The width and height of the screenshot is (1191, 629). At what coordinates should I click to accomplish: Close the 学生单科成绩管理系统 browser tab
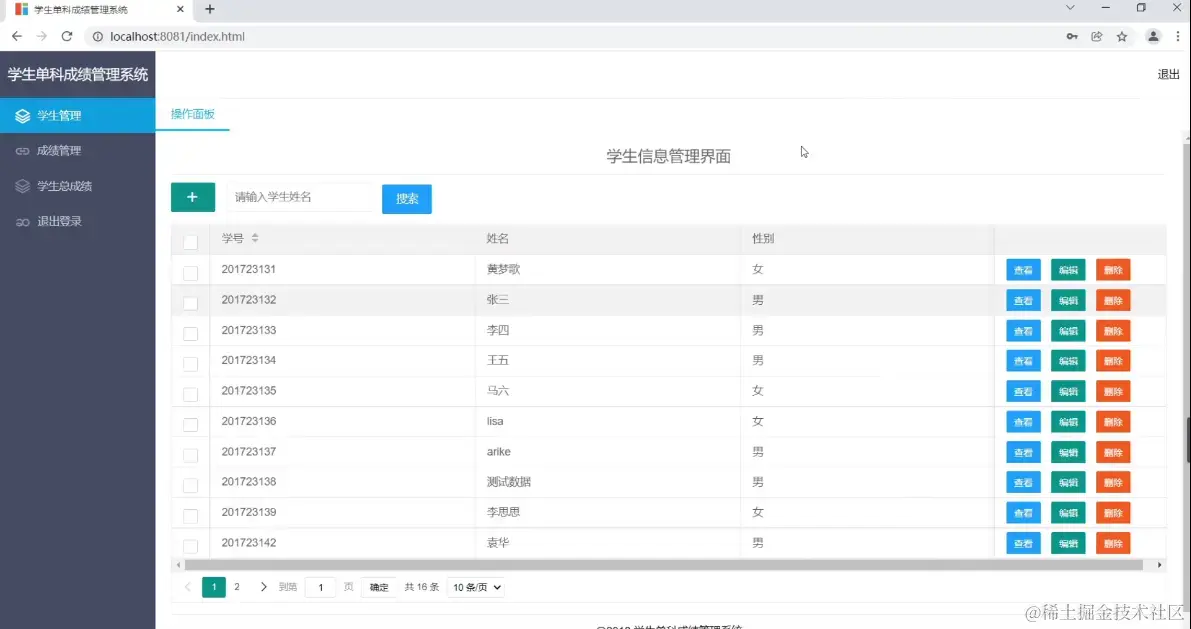coord(180,9)
